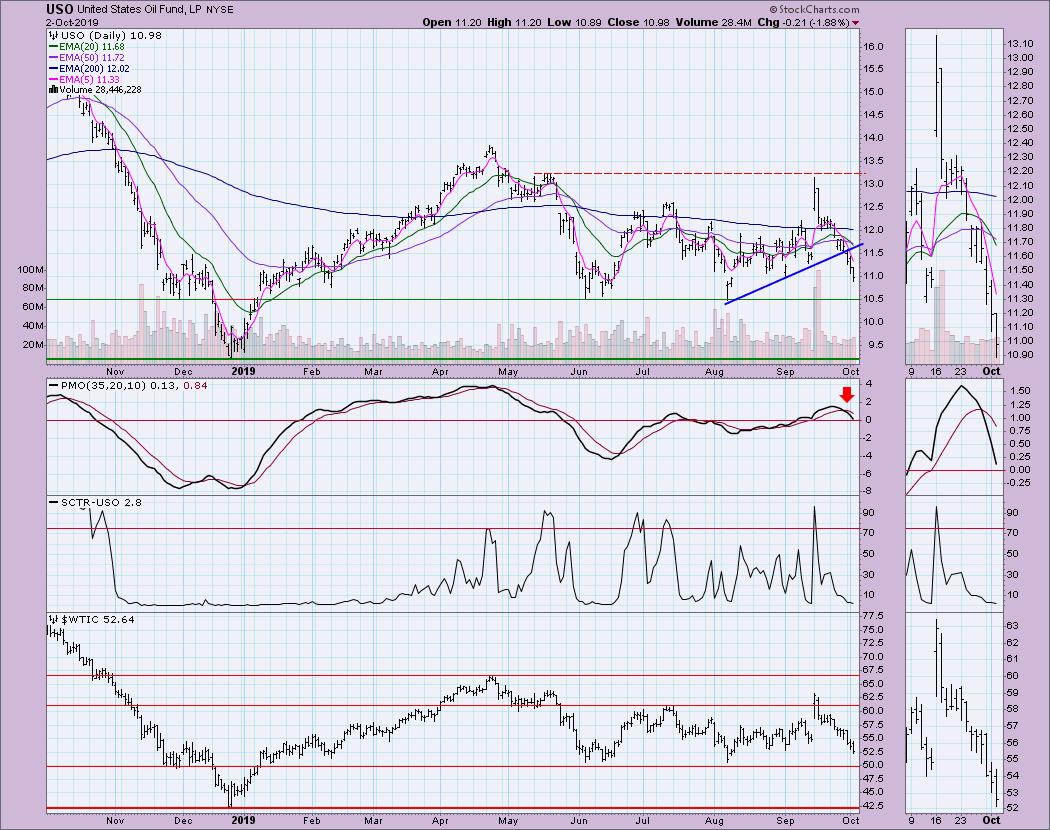Click the "42.5" label on the $WTIC axis

tap(873, 807)
